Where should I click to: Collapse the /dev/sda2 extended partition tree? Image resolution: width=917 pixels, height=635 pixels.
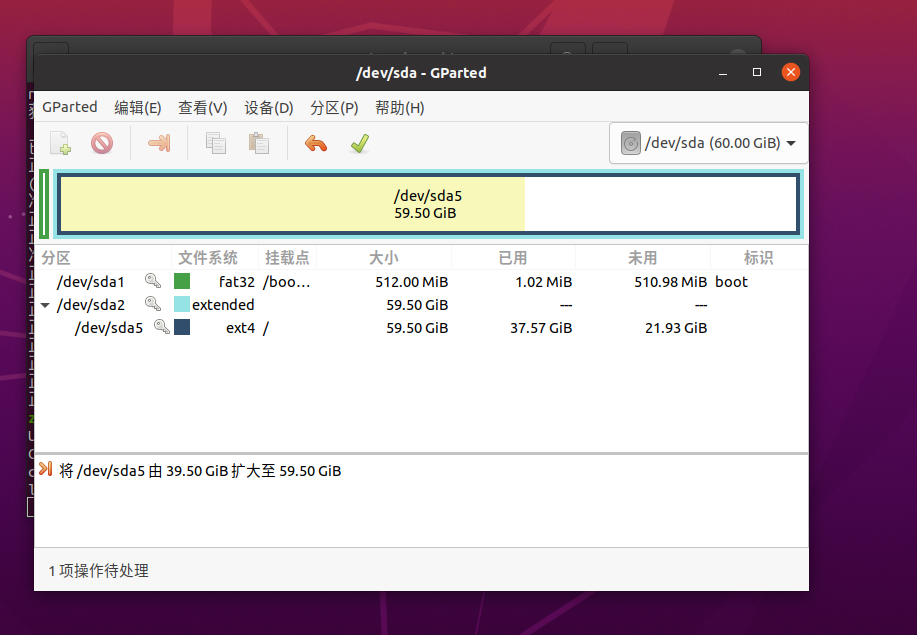tap(45, 305)
